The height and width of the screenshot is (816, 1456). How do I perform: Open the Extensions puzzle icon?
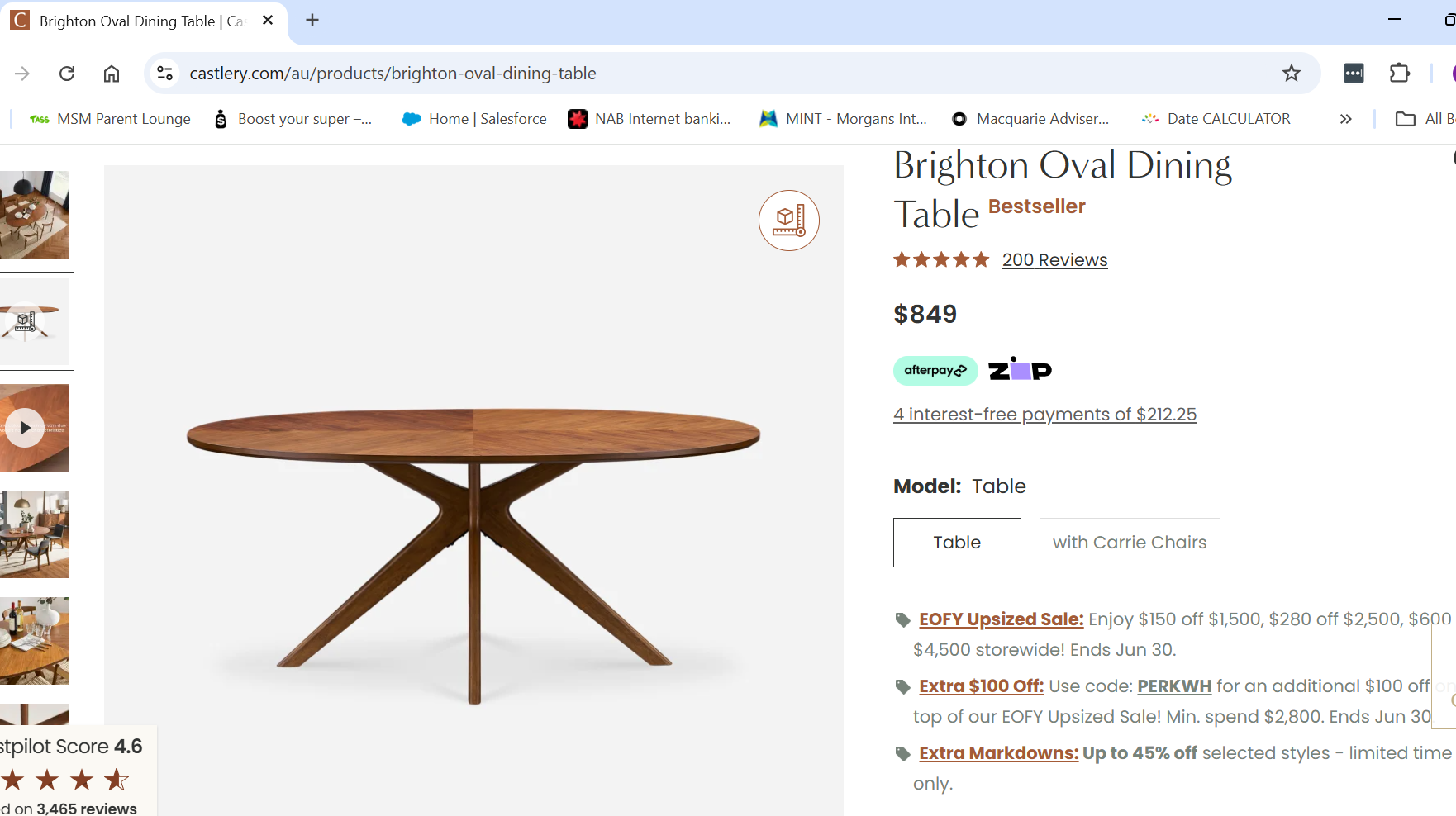tap(1400, 74)
